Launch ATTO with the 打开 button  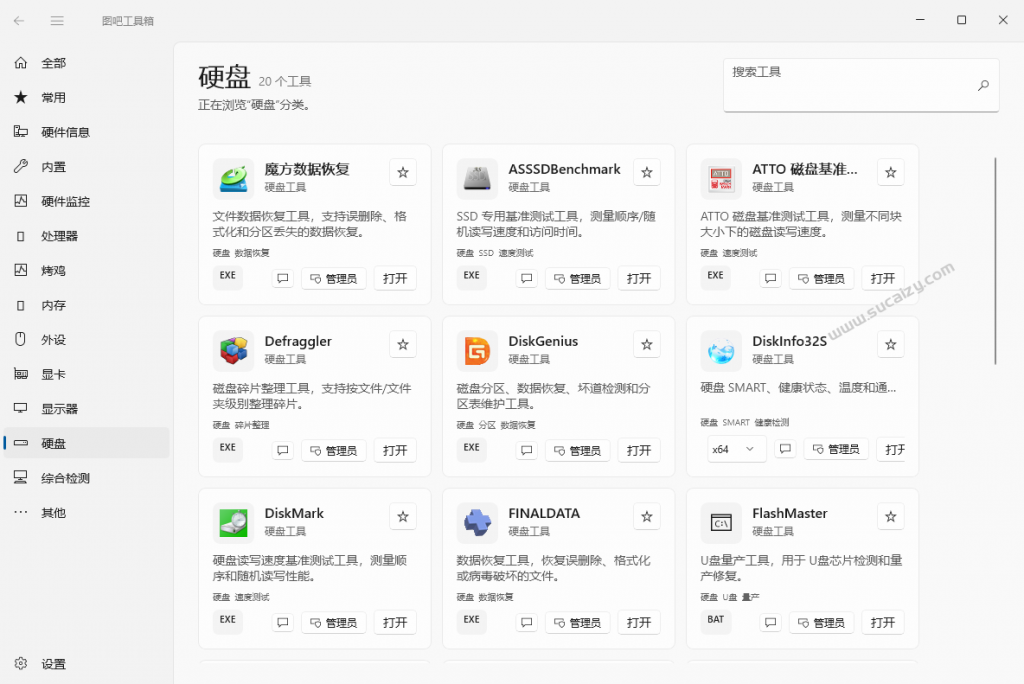point(883,278)
